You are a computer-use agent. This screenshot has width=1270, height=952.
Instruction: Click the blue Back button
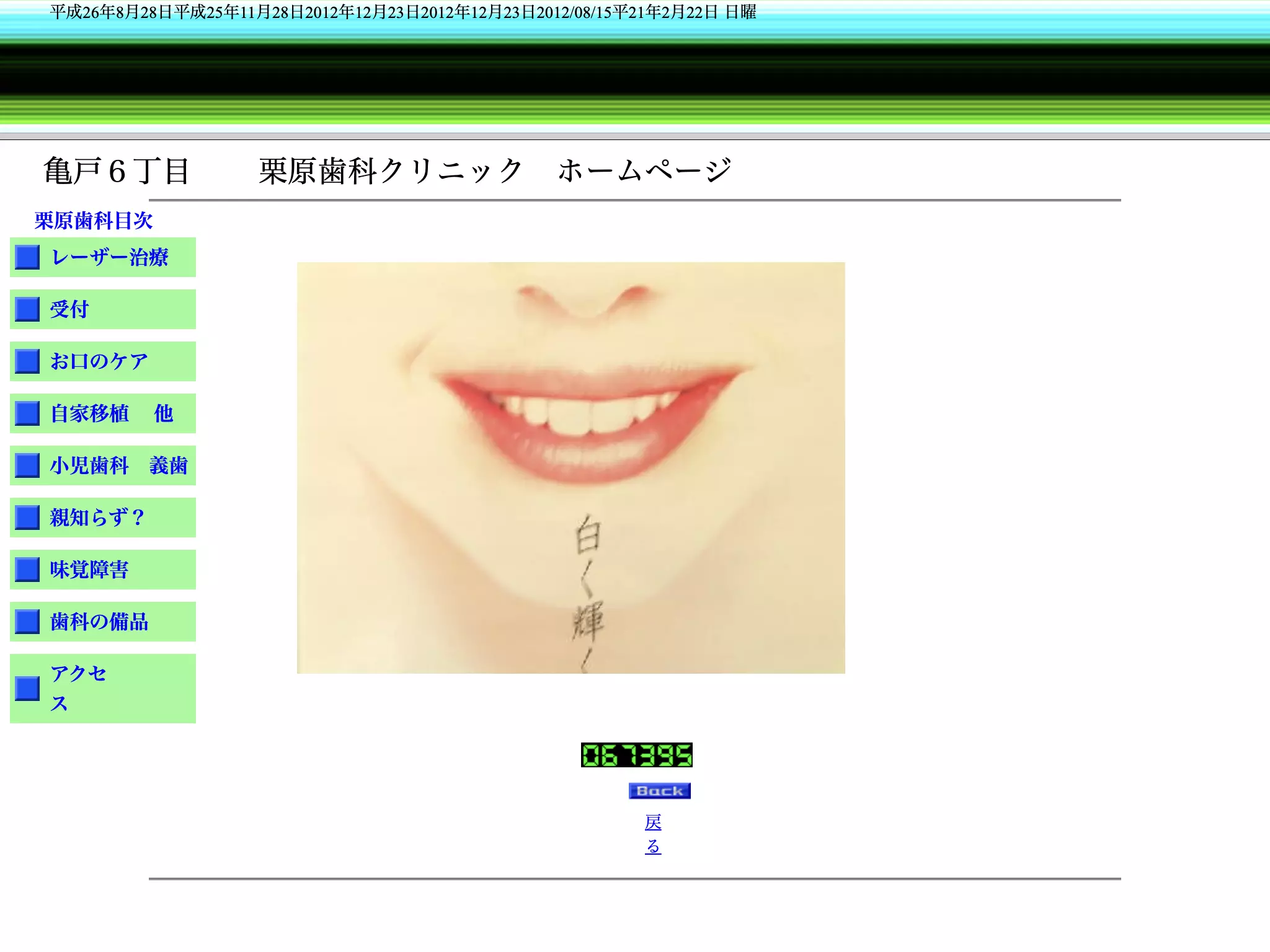(659, 791)
